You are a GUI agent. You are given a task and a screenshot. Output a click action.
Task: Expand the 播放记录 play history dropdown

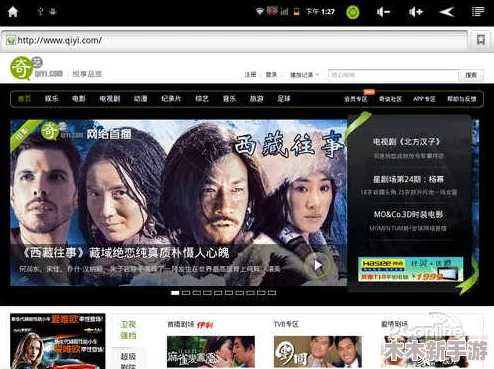304,75
